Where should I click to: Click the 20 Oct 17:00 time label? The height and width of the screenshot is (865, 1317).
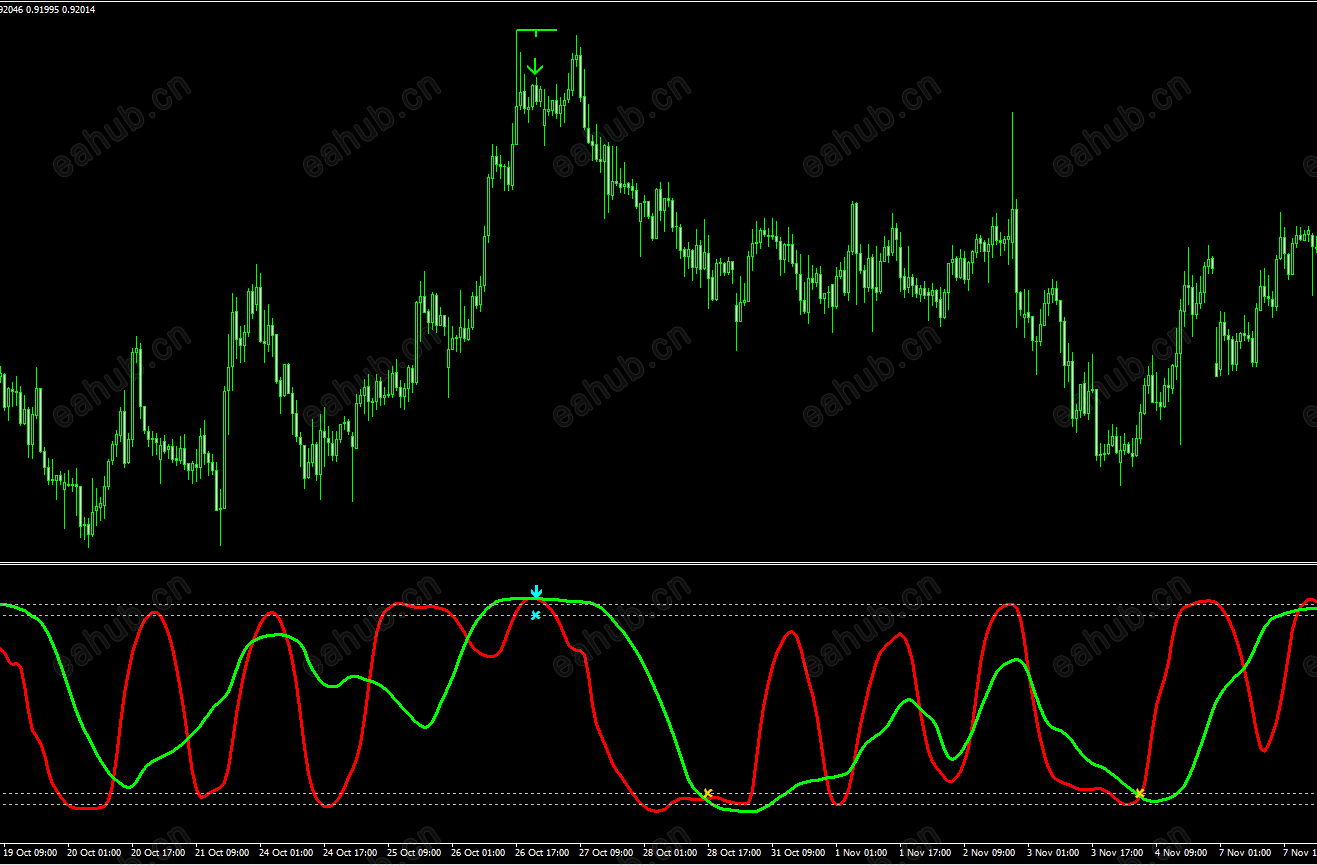tap(158, 853)
